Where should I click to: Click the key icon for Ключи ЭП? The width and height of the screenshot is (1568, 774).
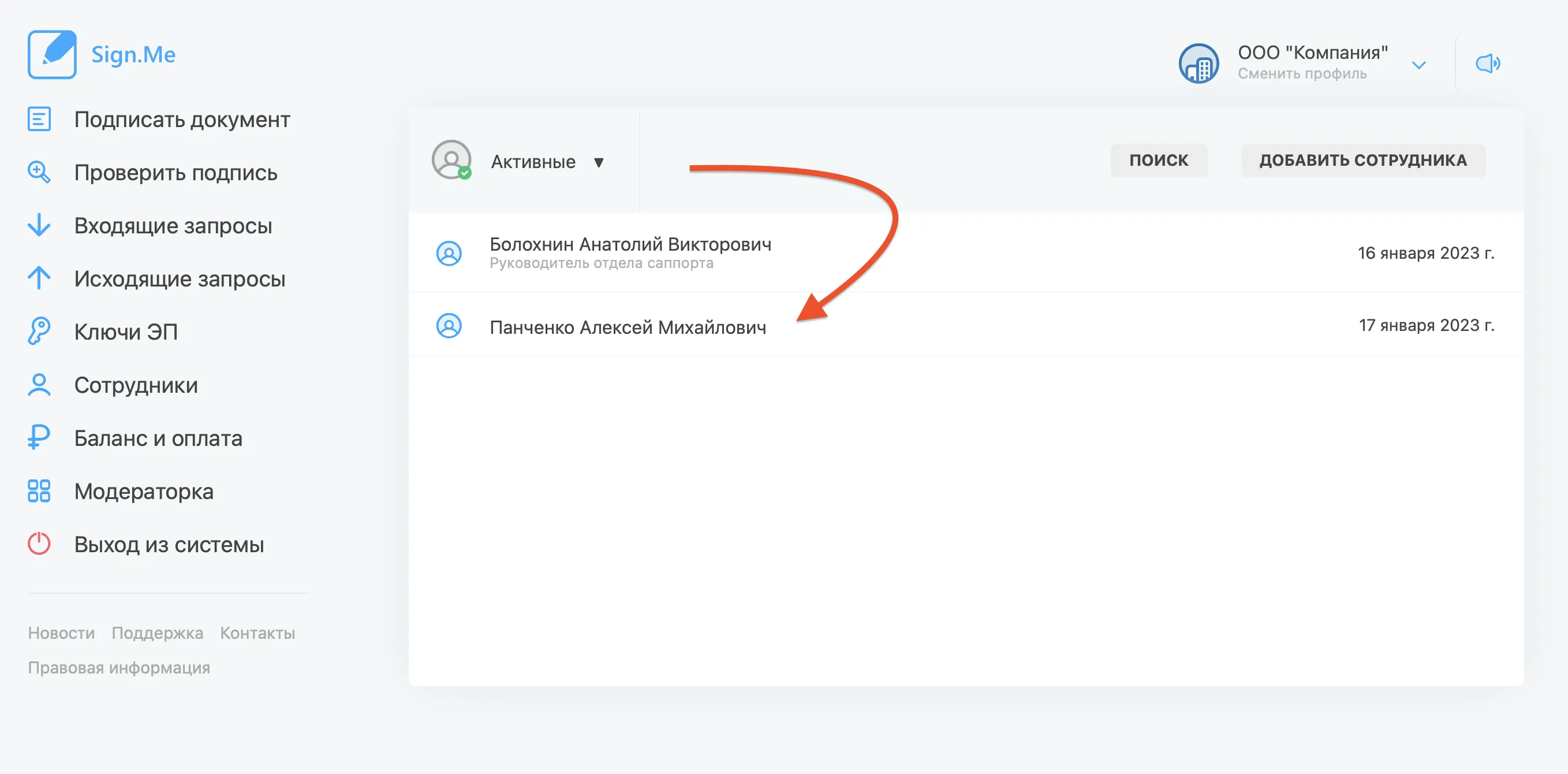39,332
